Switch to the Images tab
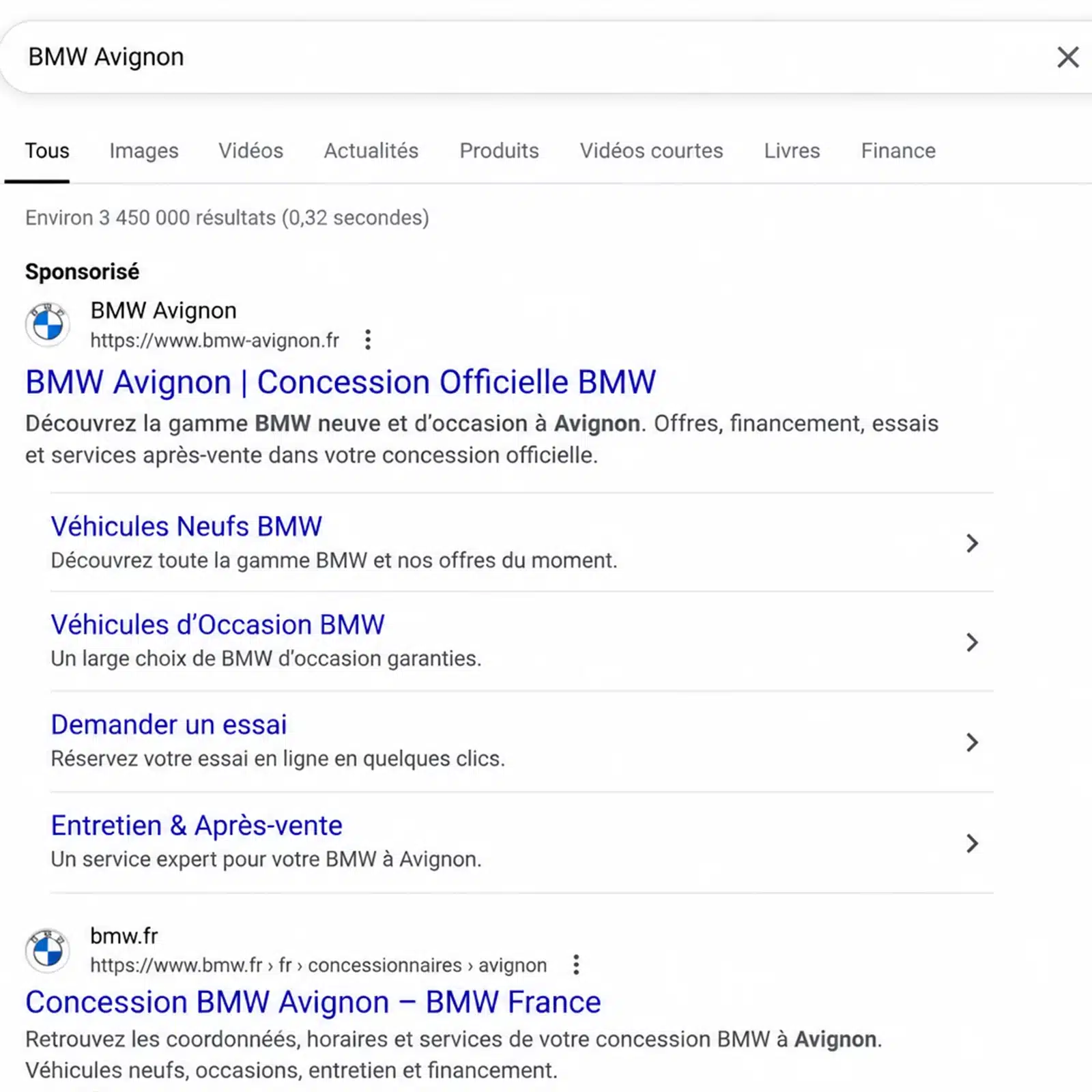 point(144,151)
